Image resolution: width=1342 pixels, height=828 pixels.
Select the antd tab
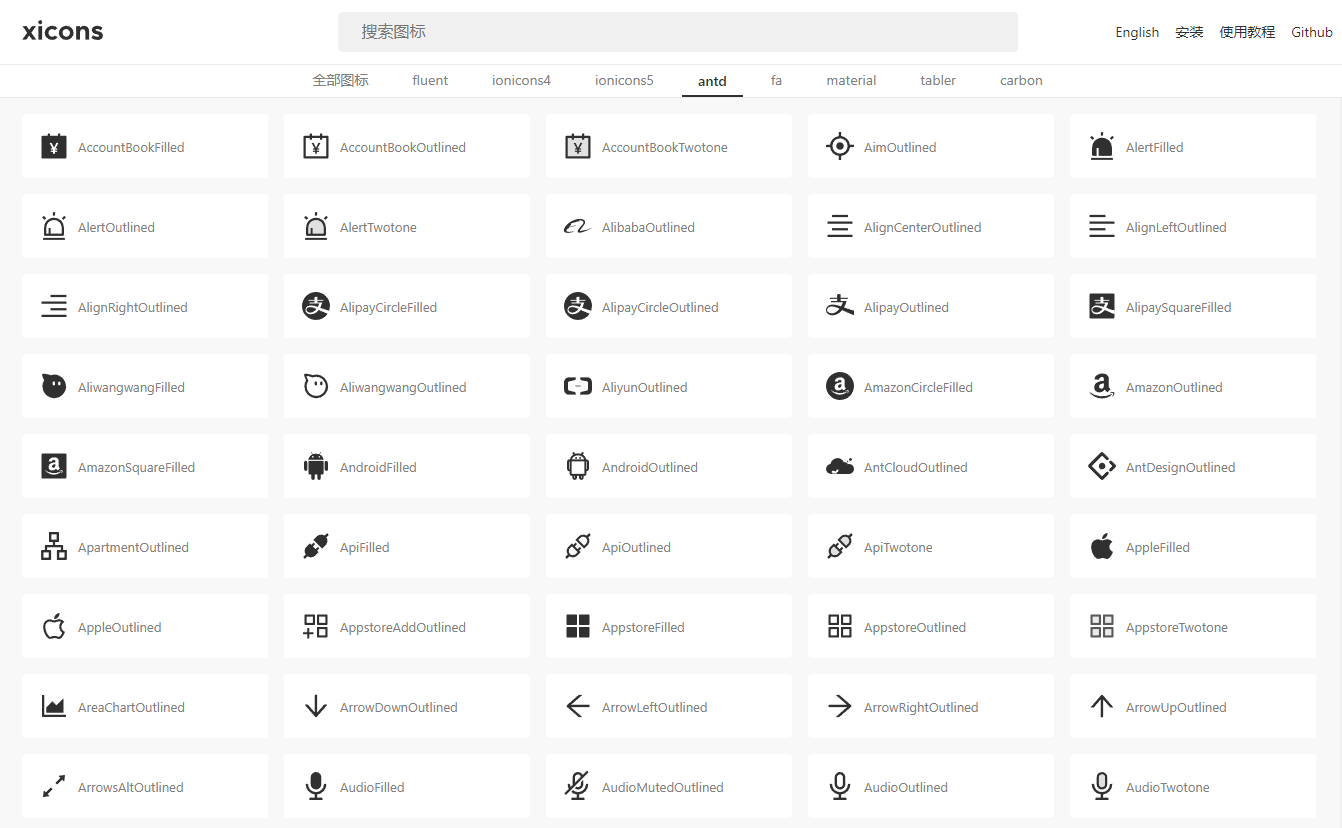[x=712, y=81]
